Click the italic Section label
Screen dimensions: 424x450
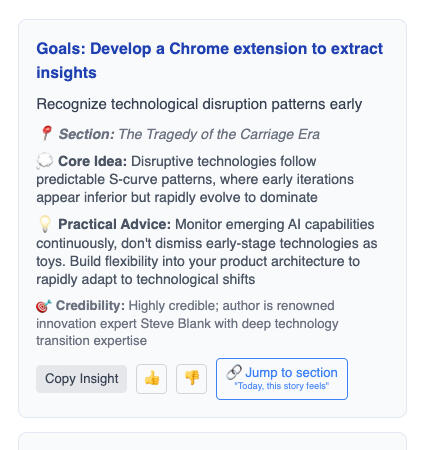point(87,134)
